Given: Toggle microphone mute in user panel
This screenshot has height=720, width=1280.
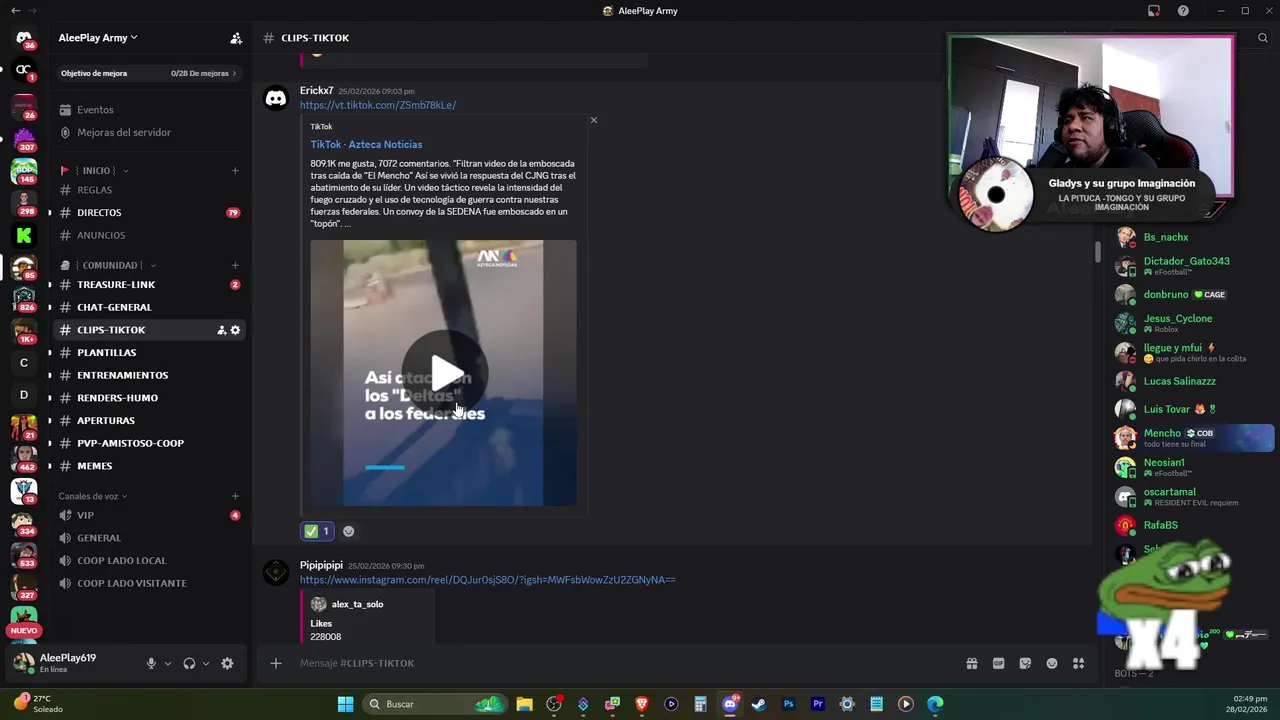Looking at the screenshot, I should [x=151, y=663].
